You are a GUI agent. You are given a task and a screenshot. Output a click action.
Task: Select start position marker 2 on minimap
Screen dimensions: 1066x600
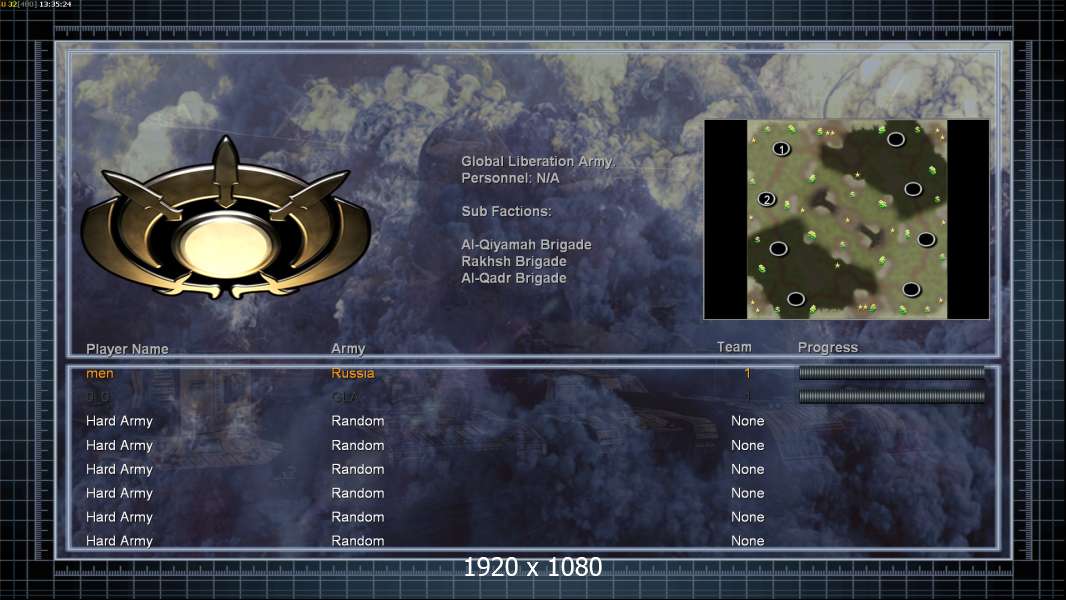point(767,199)
